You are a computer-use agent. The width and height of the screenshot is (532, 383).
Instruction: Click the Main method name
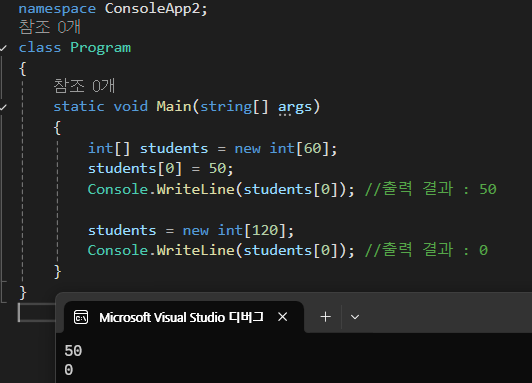tap(174, 106)
